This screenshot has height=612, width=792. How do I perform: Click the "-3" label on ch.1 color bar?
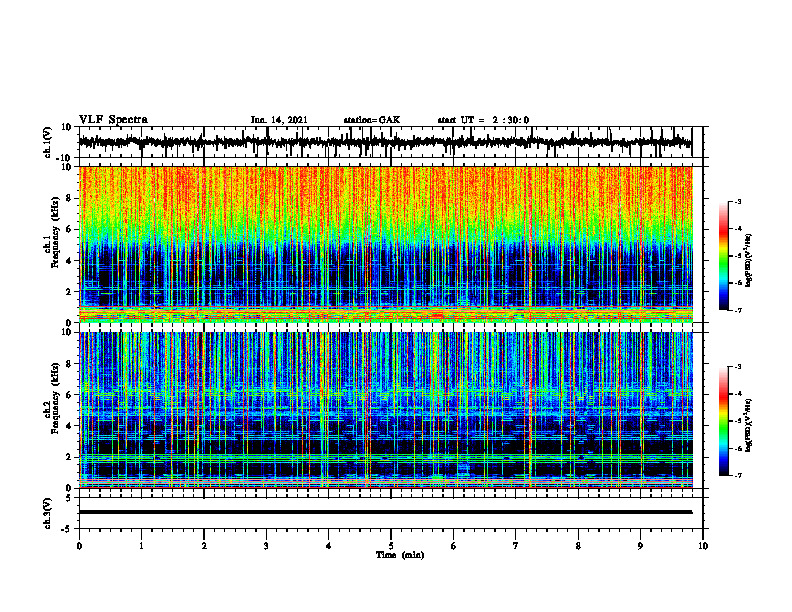[x=737, y=202]
